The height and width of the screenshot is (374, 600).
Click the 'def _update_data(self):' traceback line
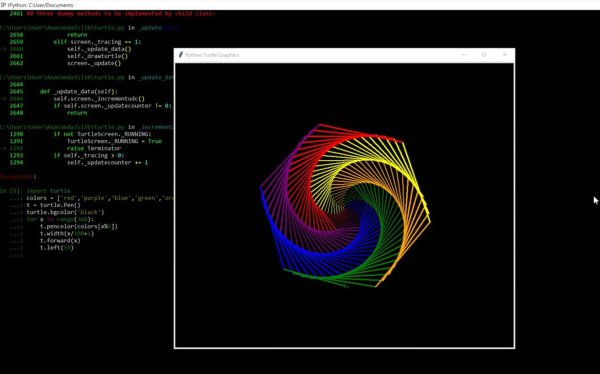78,91
